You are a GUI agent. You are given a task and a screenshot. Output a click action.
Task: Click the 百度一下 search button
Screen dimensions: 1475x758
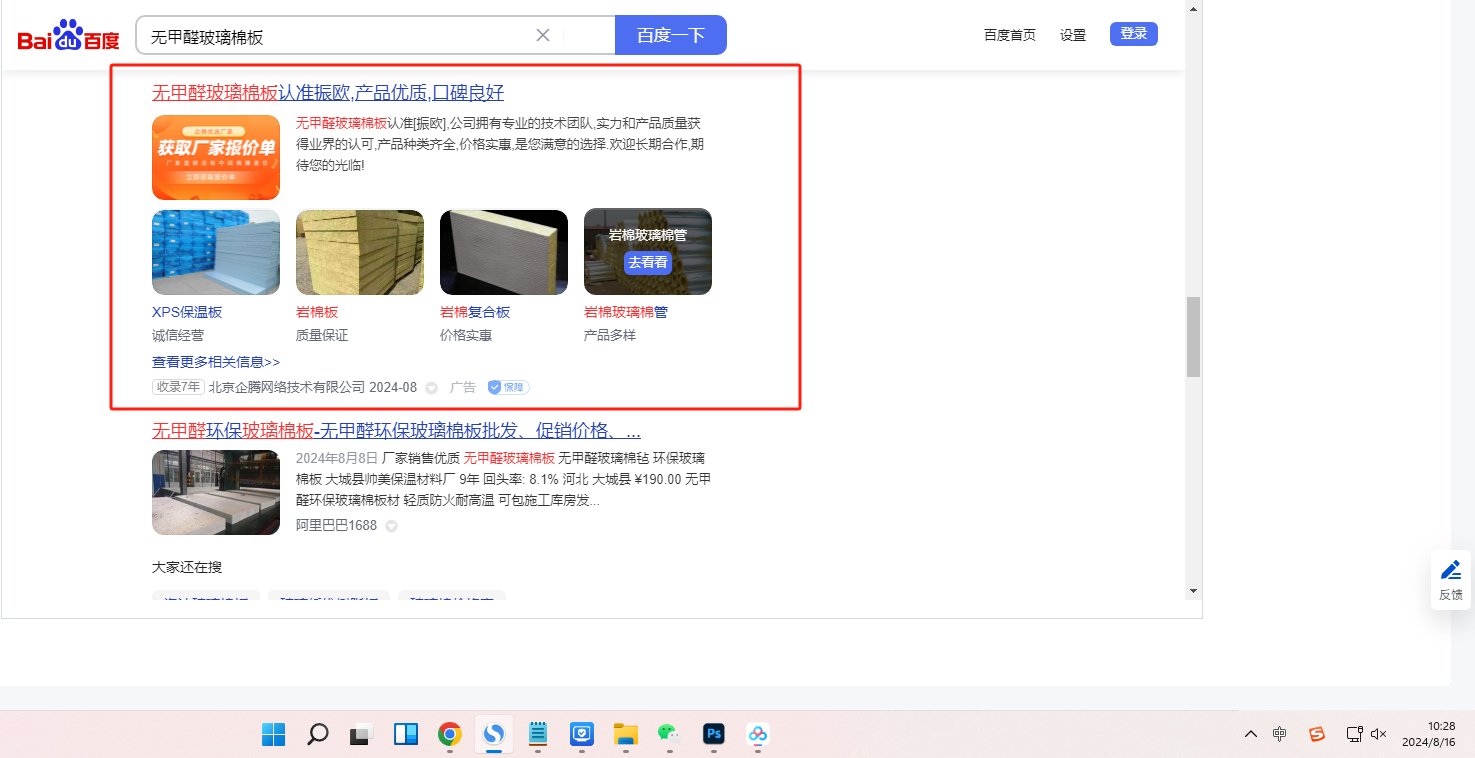(671, 35)
